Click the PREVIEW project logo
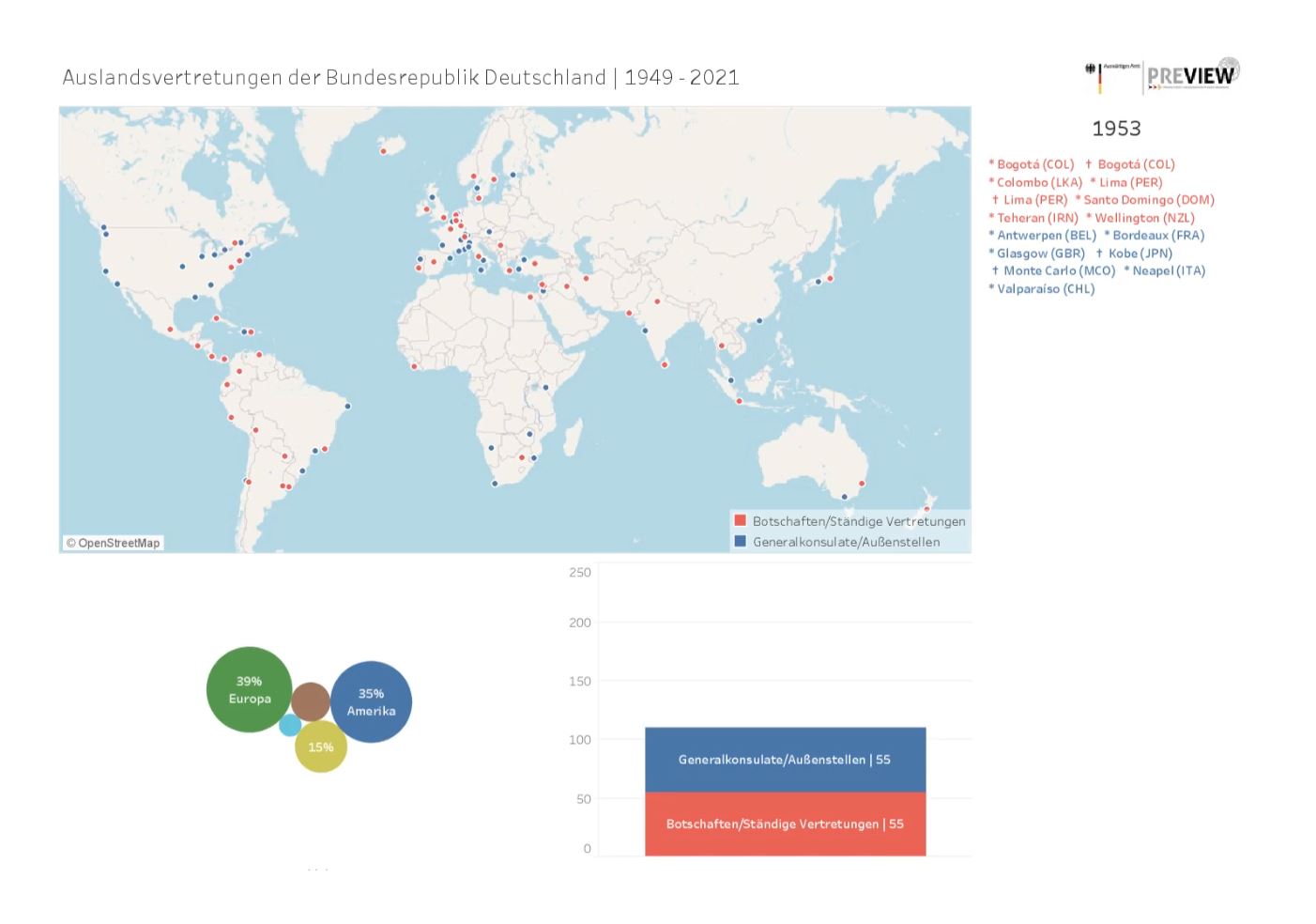Image resolution: width=1316 pixels, height=924 pixels. 1192,75
